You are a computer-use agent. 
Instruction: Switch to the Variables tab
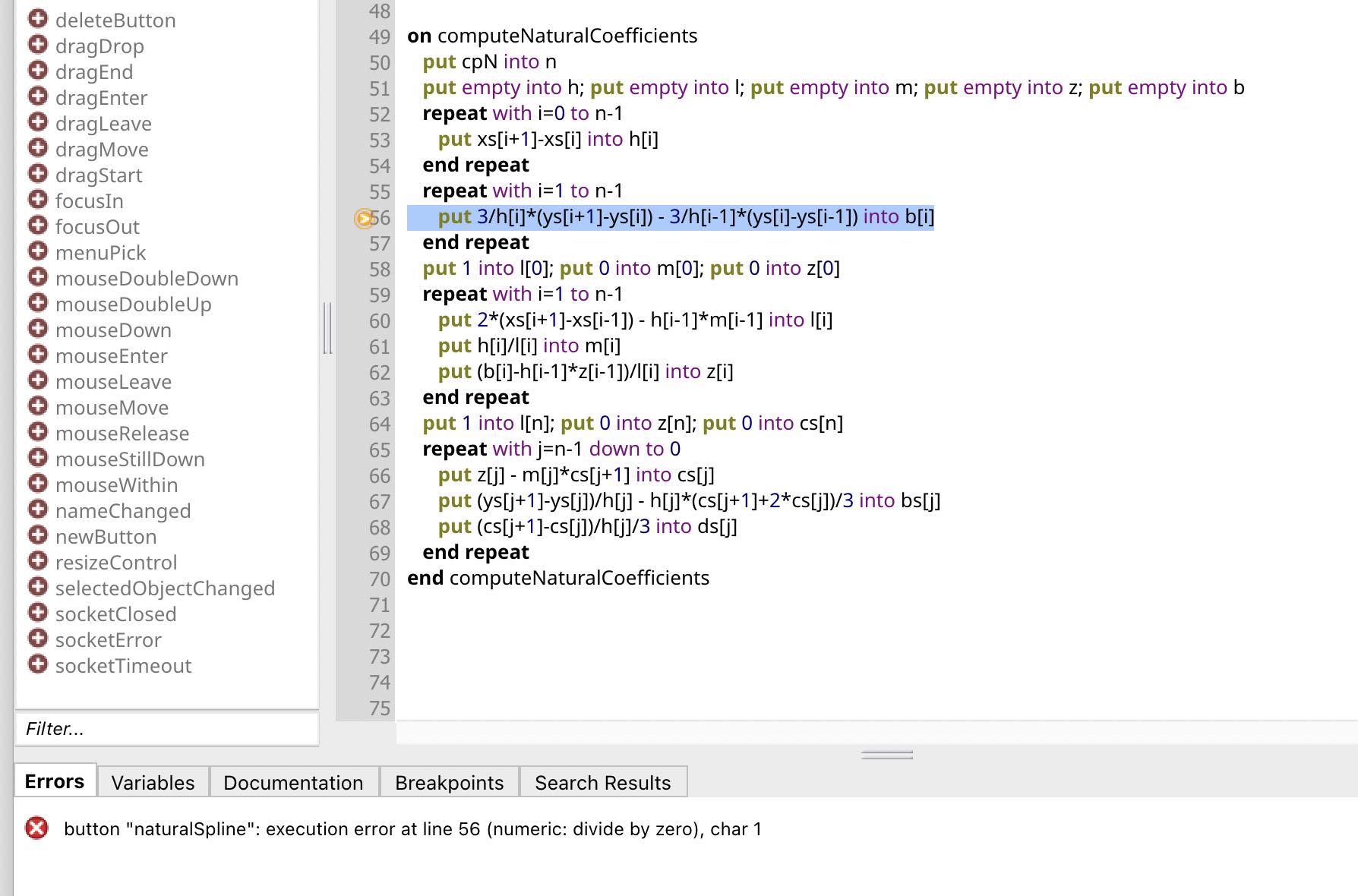pyautogui.click(x=153, y=782)
